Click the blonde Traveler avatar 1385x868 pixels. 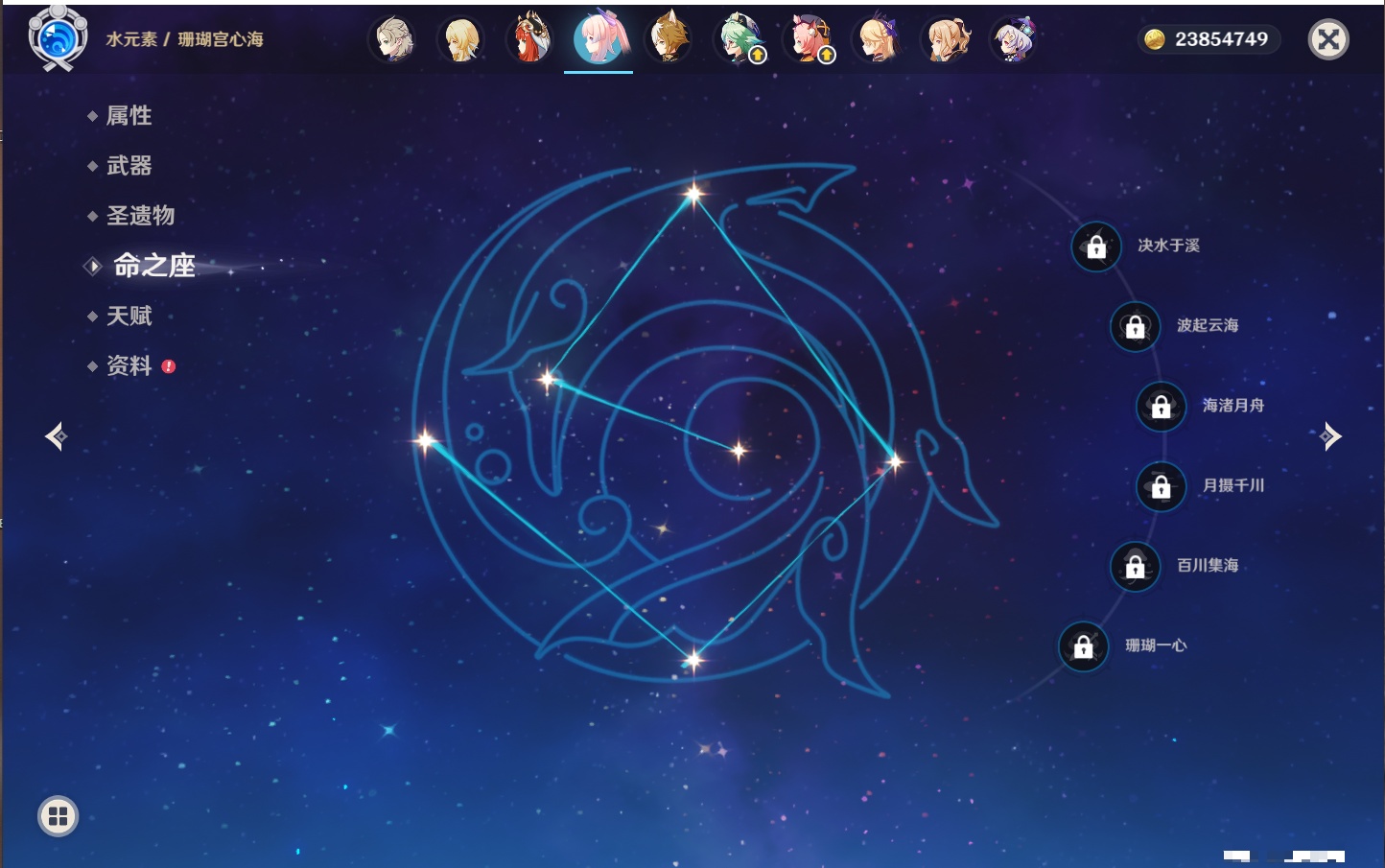[x=461, y=39]
